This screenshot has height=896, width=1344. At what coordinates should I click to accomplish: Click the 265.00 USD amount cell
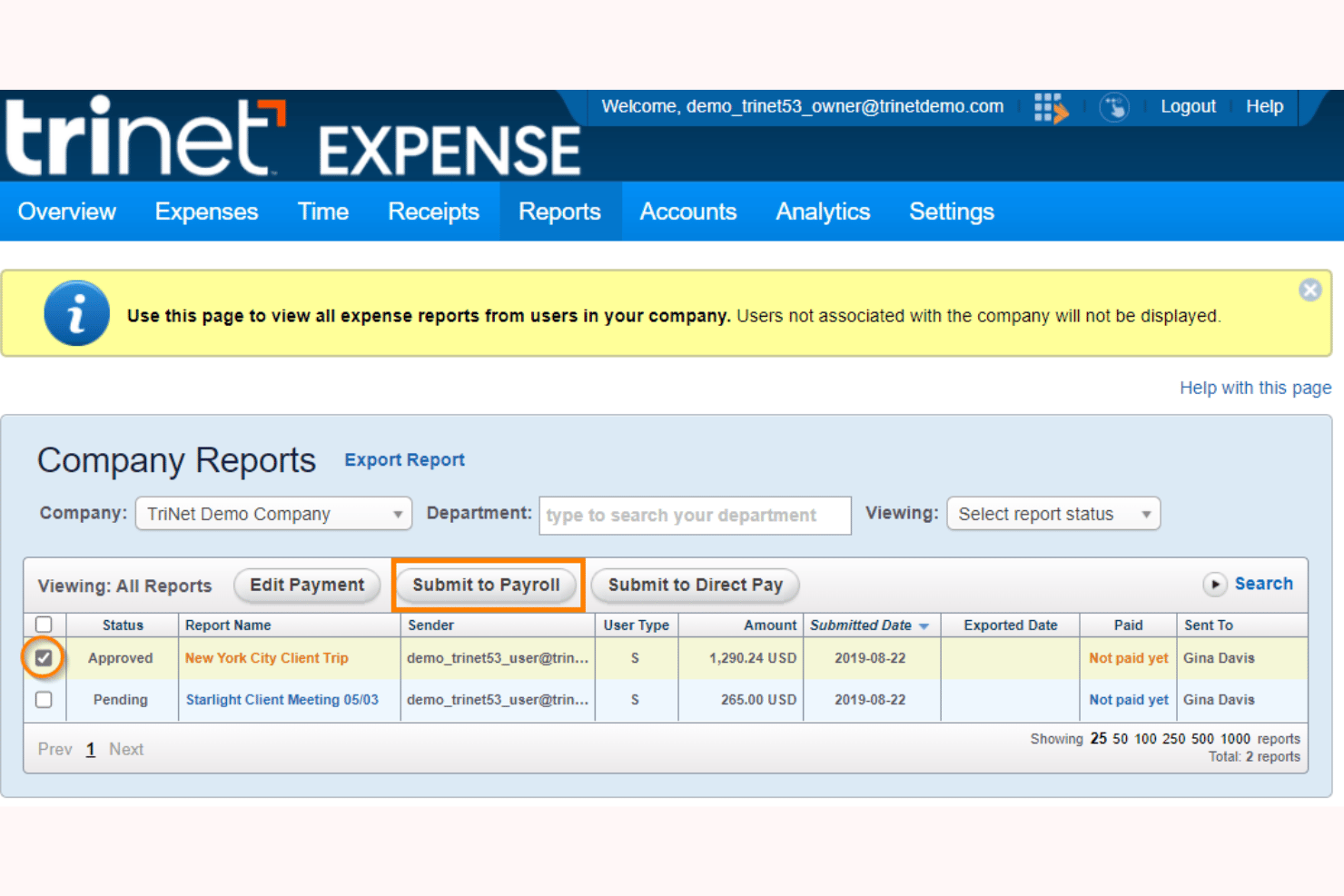758,700
